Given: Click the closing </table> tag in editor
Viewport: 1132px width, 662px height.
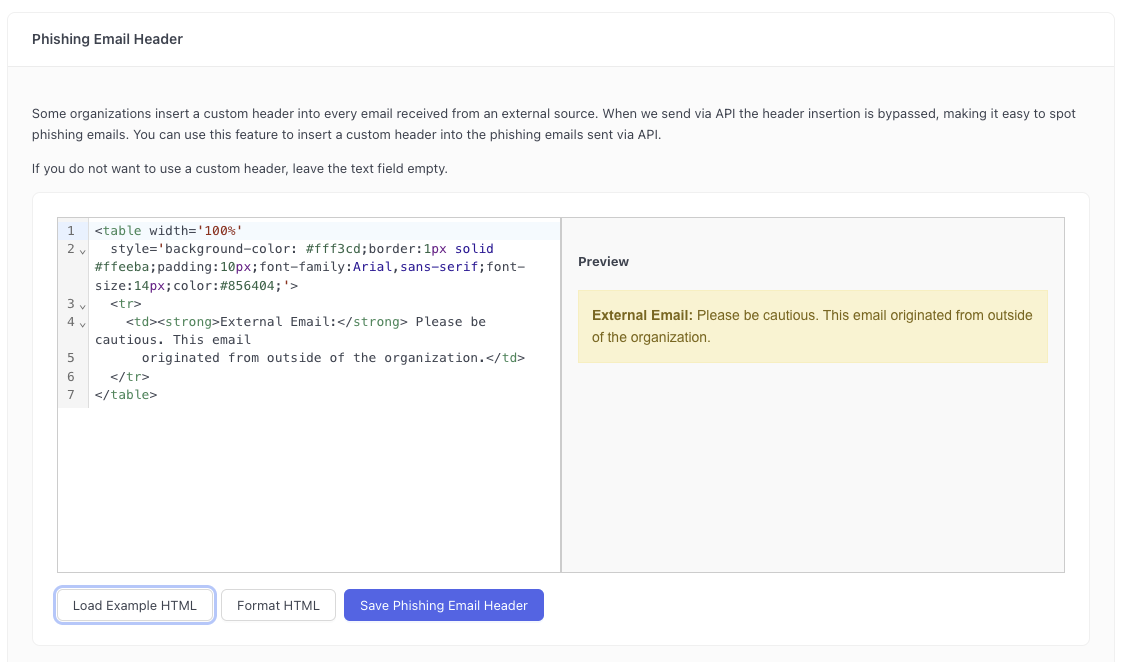Looking at the screenshot, I should coord(126,395).
